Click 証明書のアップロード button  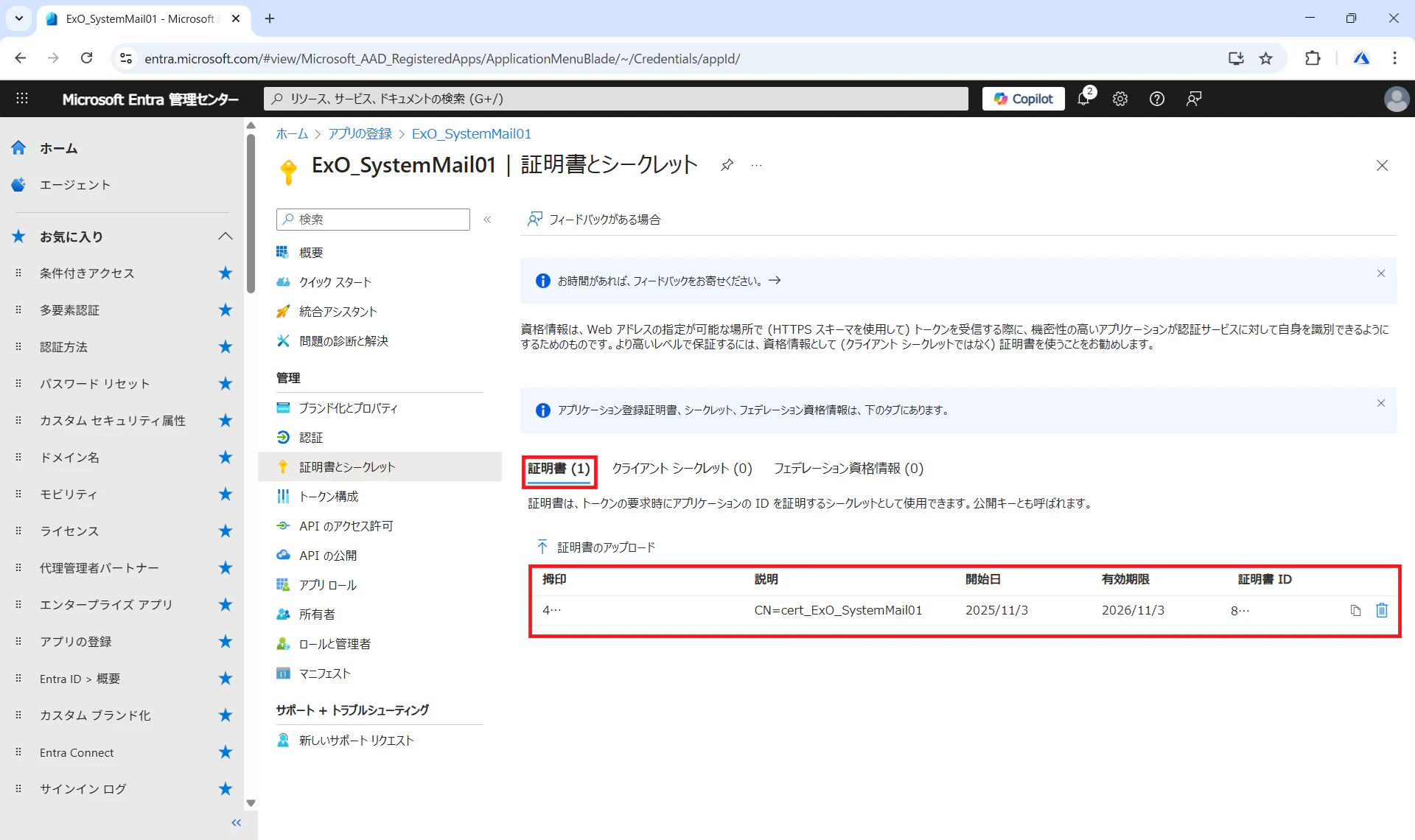coord(595,547)
